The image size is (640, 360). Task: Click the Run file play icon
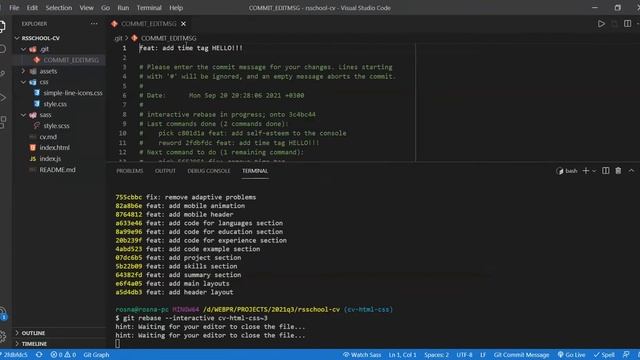(x=601, y=24)
